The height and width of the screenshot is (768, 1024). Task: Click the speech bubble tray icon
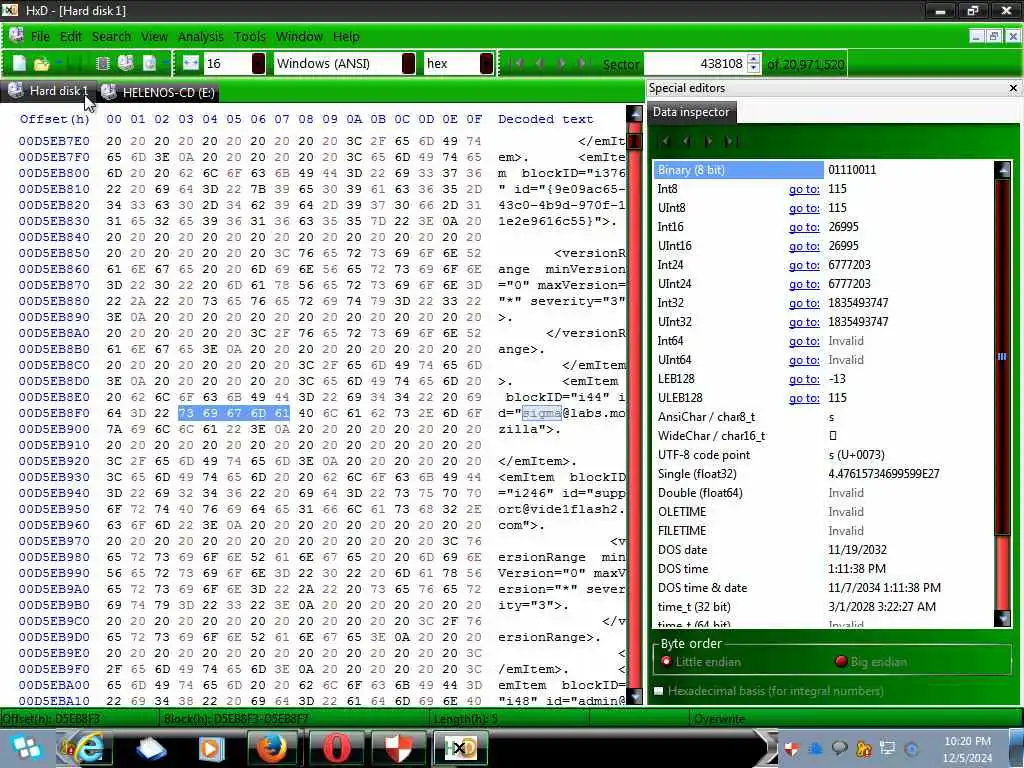840,748
